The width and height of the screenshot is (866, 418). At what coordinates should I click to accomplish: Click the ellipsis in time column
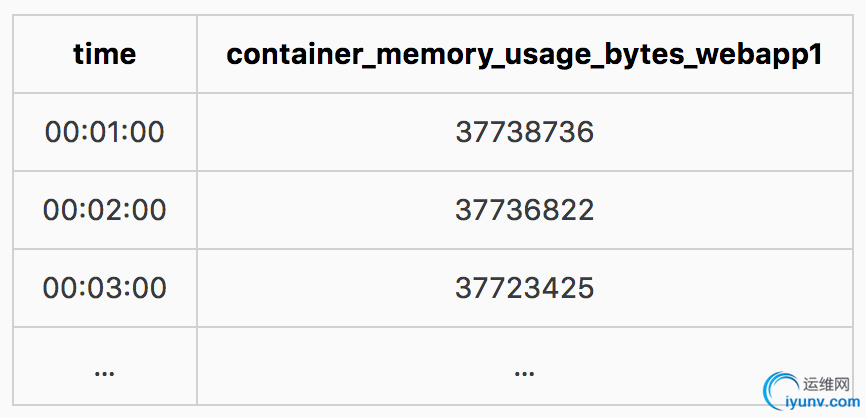(104, 373)
